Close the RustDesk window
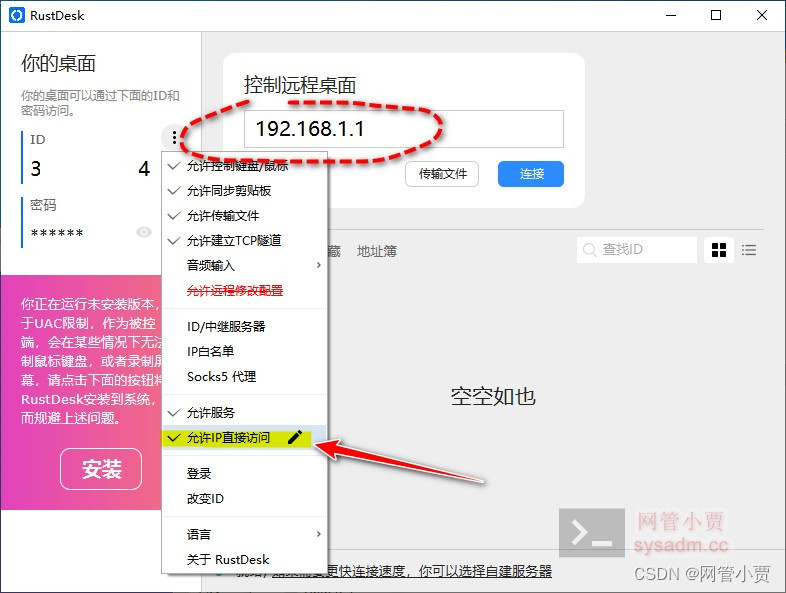Screen dimensions: 786x593 click(762, 16)
